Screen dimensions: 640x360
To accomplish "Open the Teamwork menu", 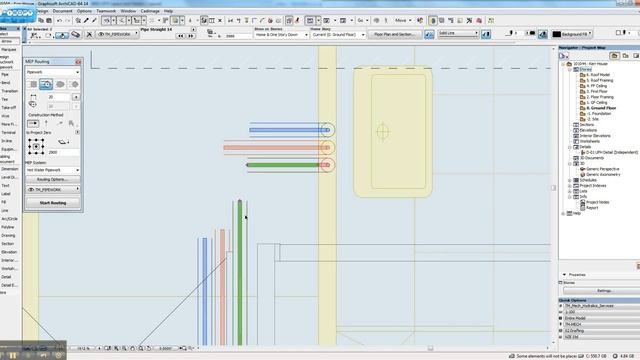I will click(x=106, y=11).
